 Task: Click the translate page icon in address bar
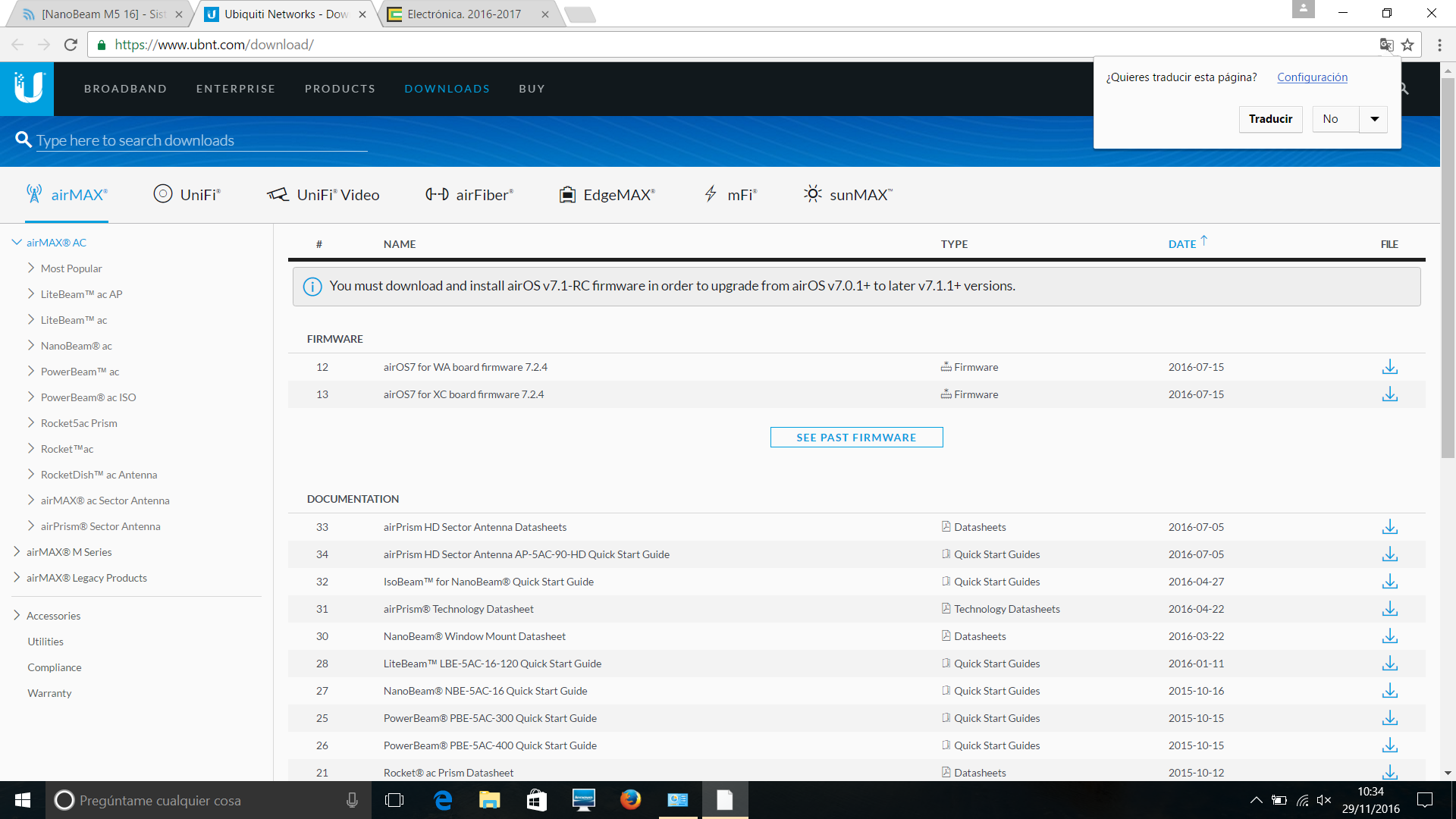pyautogui.click(x=1386, y=45)
